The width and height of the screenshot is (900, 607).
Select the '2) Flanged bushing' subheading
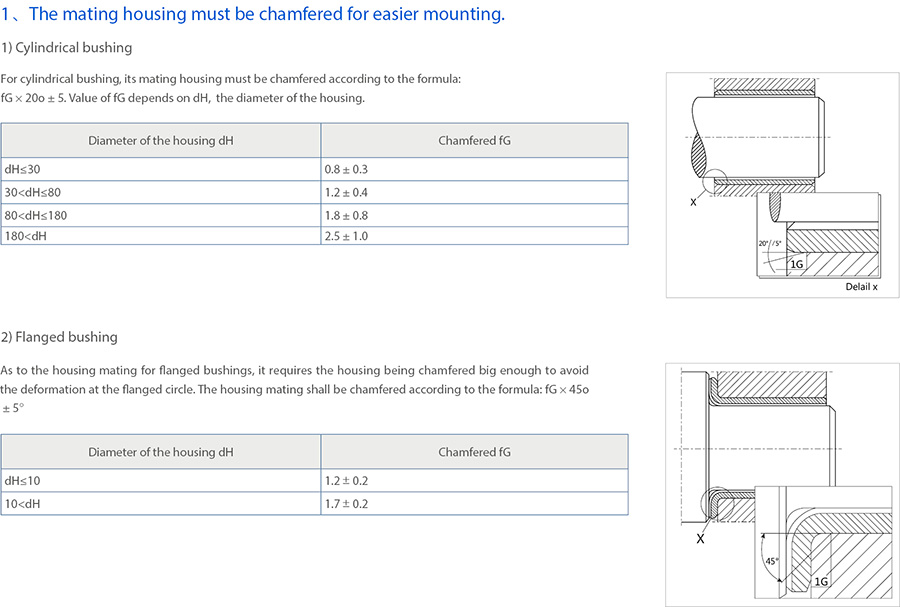59,337
